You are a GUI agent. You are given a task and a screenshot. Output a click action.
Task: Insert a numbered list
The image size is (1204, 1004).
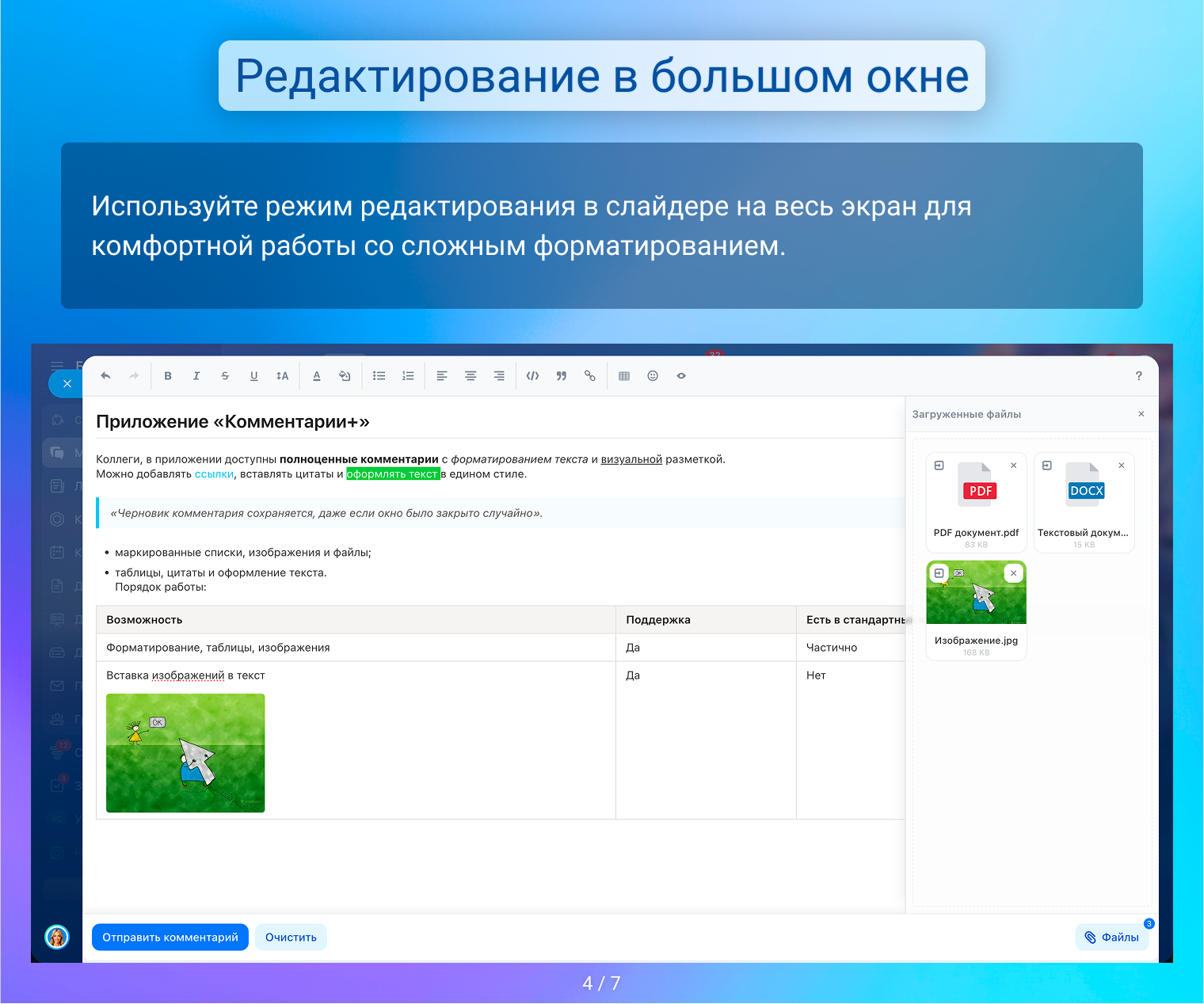tap(408, 376)
